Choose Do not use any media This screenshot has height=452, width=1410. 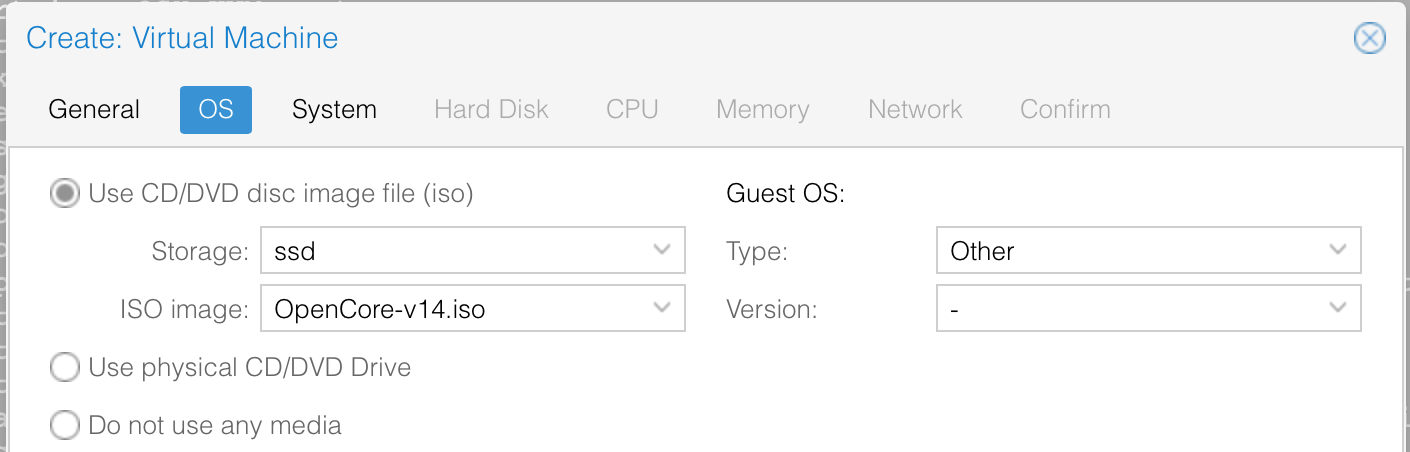pos(65,426)
